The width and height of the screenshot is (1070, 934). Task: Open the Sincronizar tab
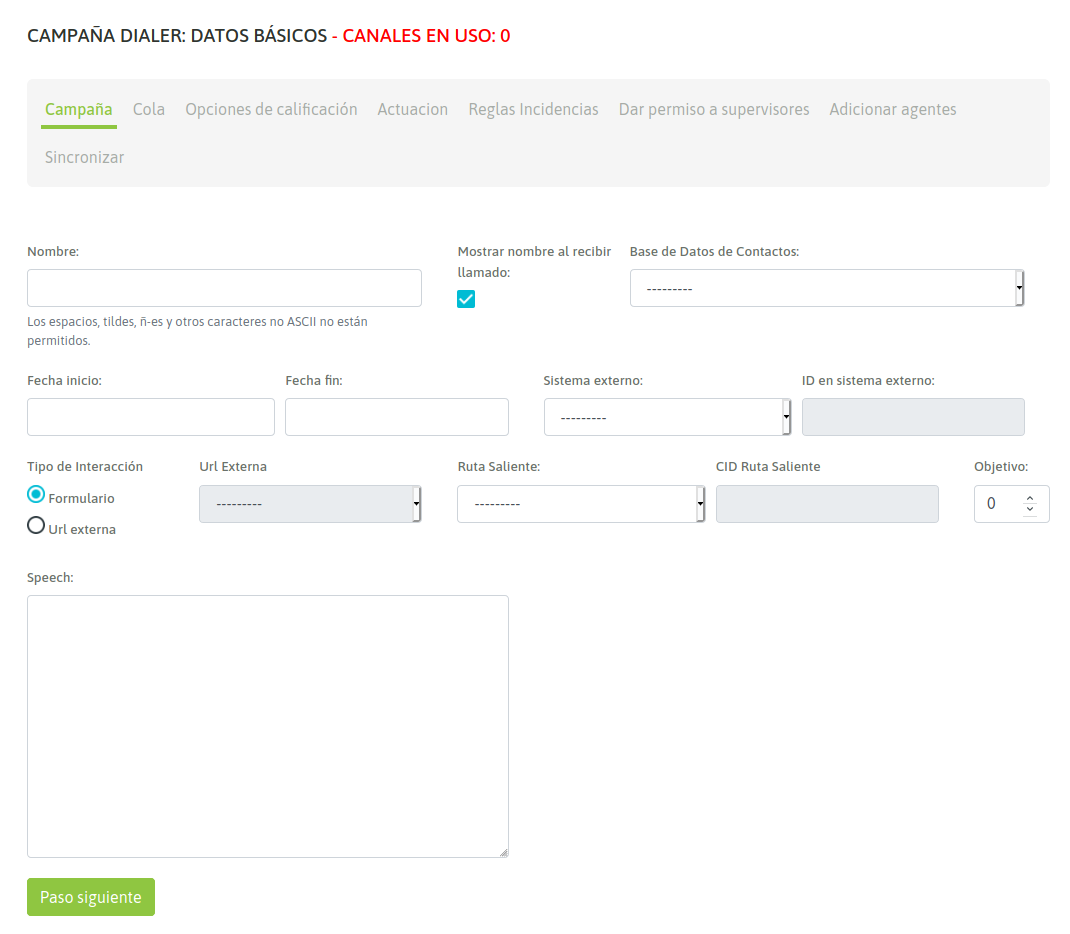pos(85,157)
